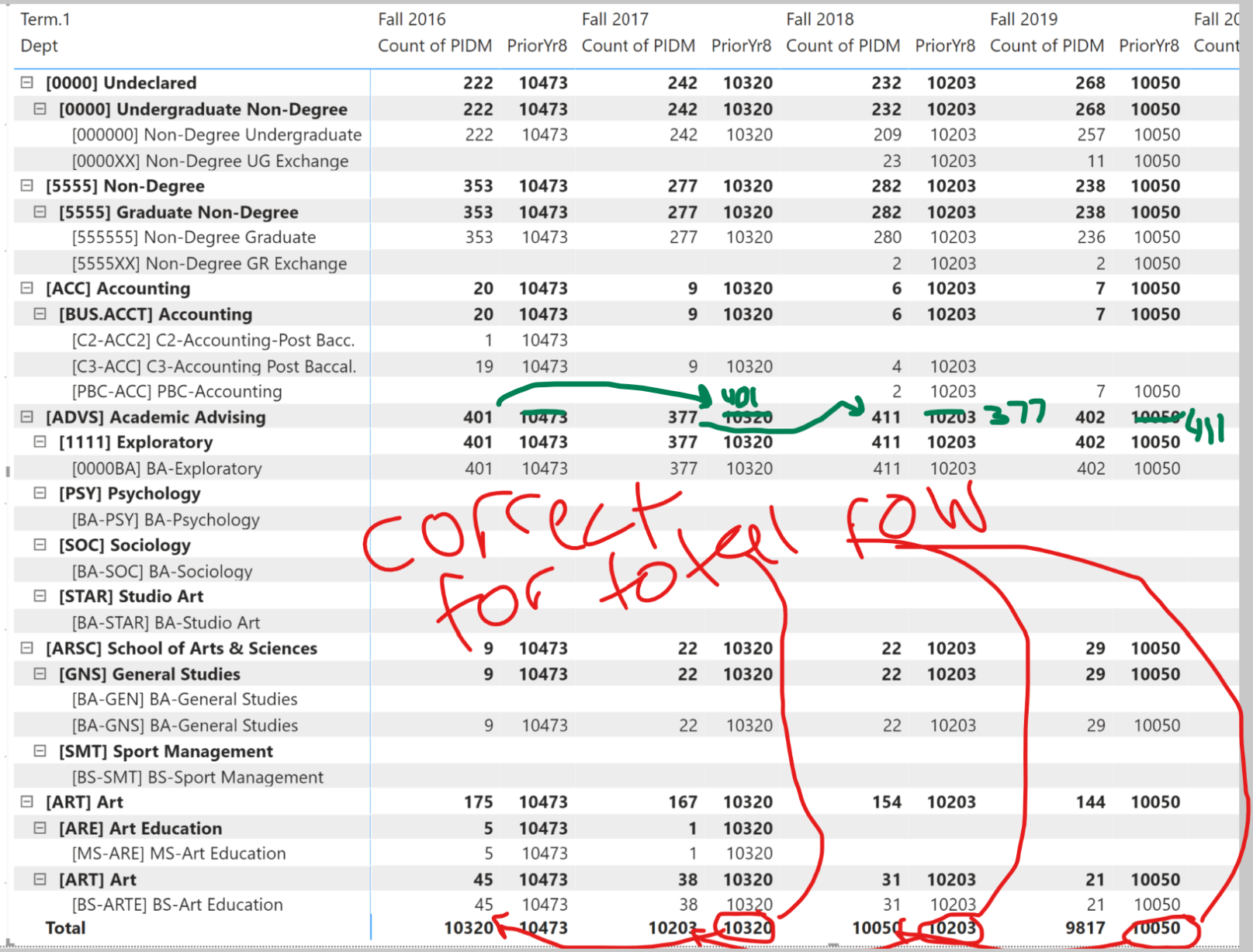The height and width of the screenshot is (952, 1253).
Task: Click Fall 2019 Total count 9817
Action: [x=1085, y=928]
